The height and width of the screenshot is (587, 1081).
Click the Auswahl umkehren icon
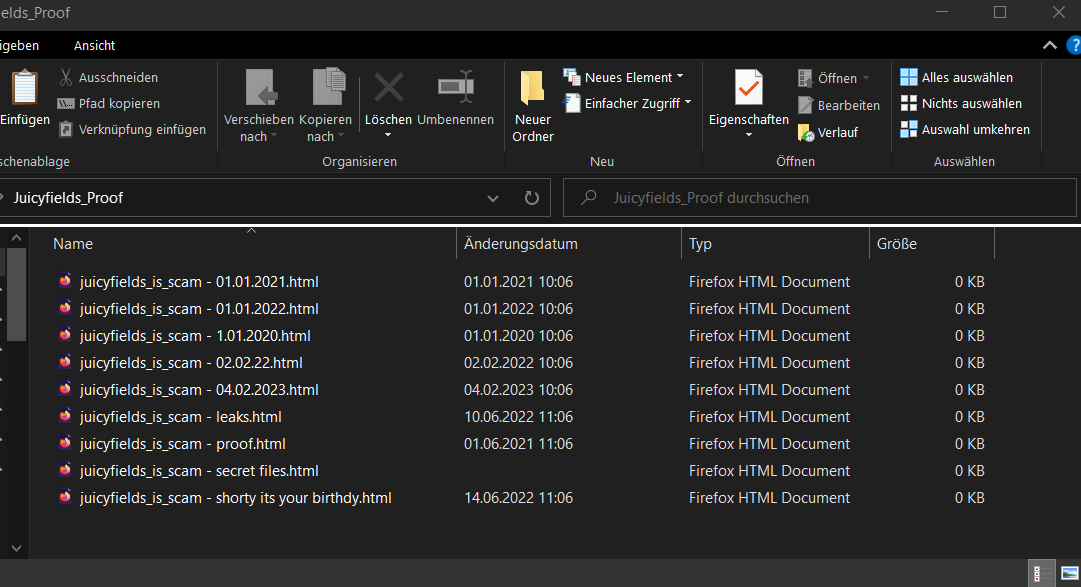click(x=909, y=129)
